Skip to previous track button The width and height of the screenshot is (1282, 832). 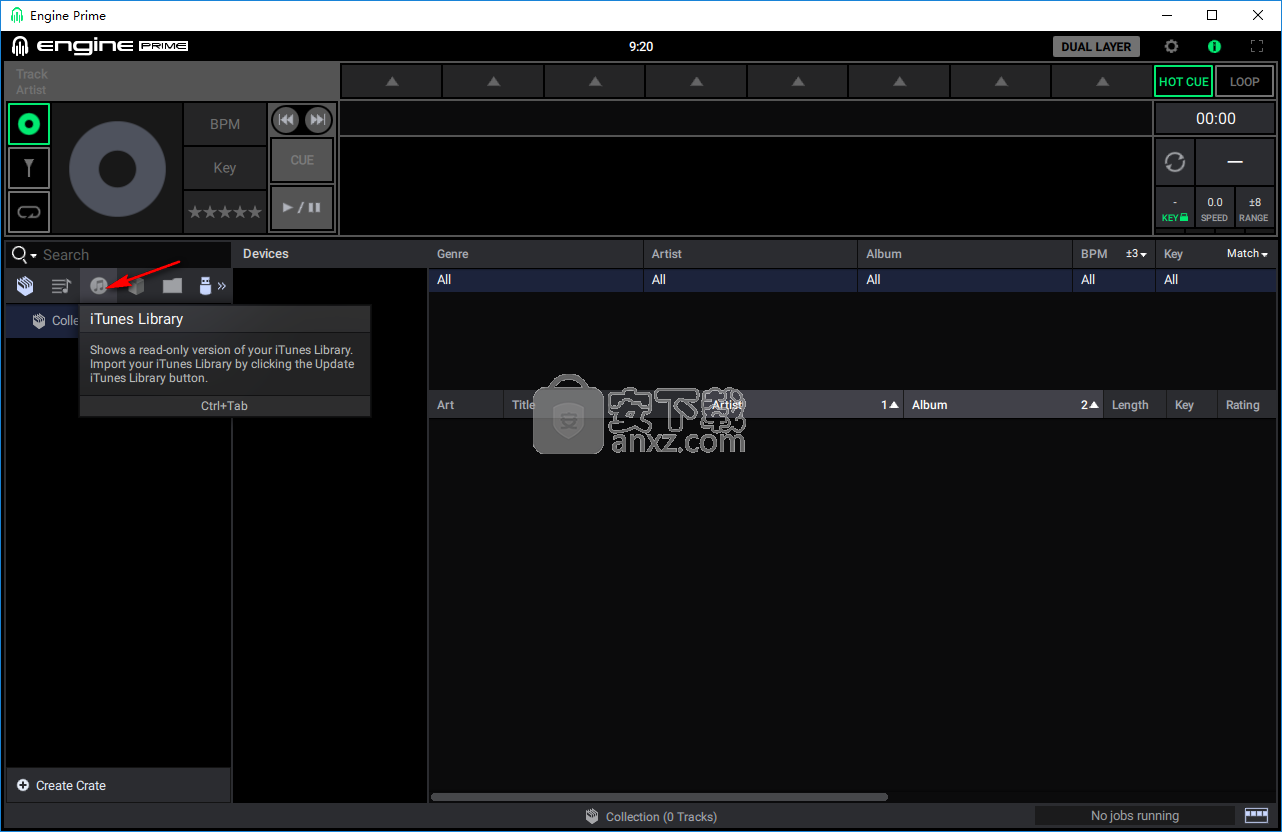point(286,120)
